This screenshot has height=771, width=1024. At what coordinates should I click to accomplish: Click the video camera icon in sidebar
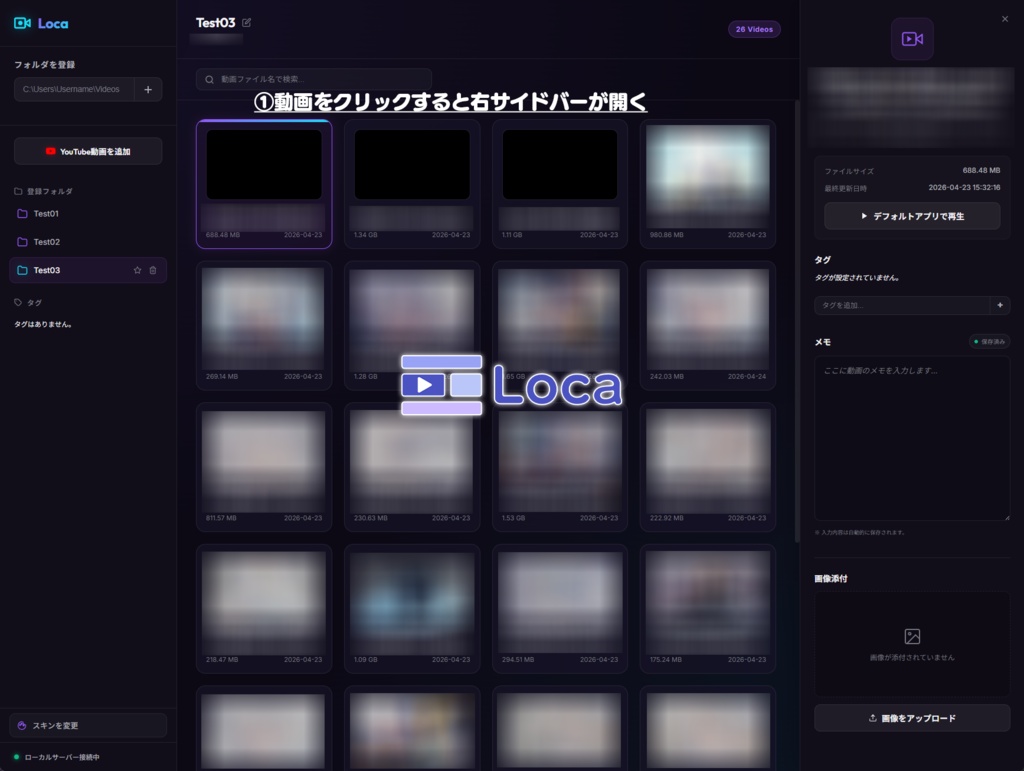coord(912,39)
